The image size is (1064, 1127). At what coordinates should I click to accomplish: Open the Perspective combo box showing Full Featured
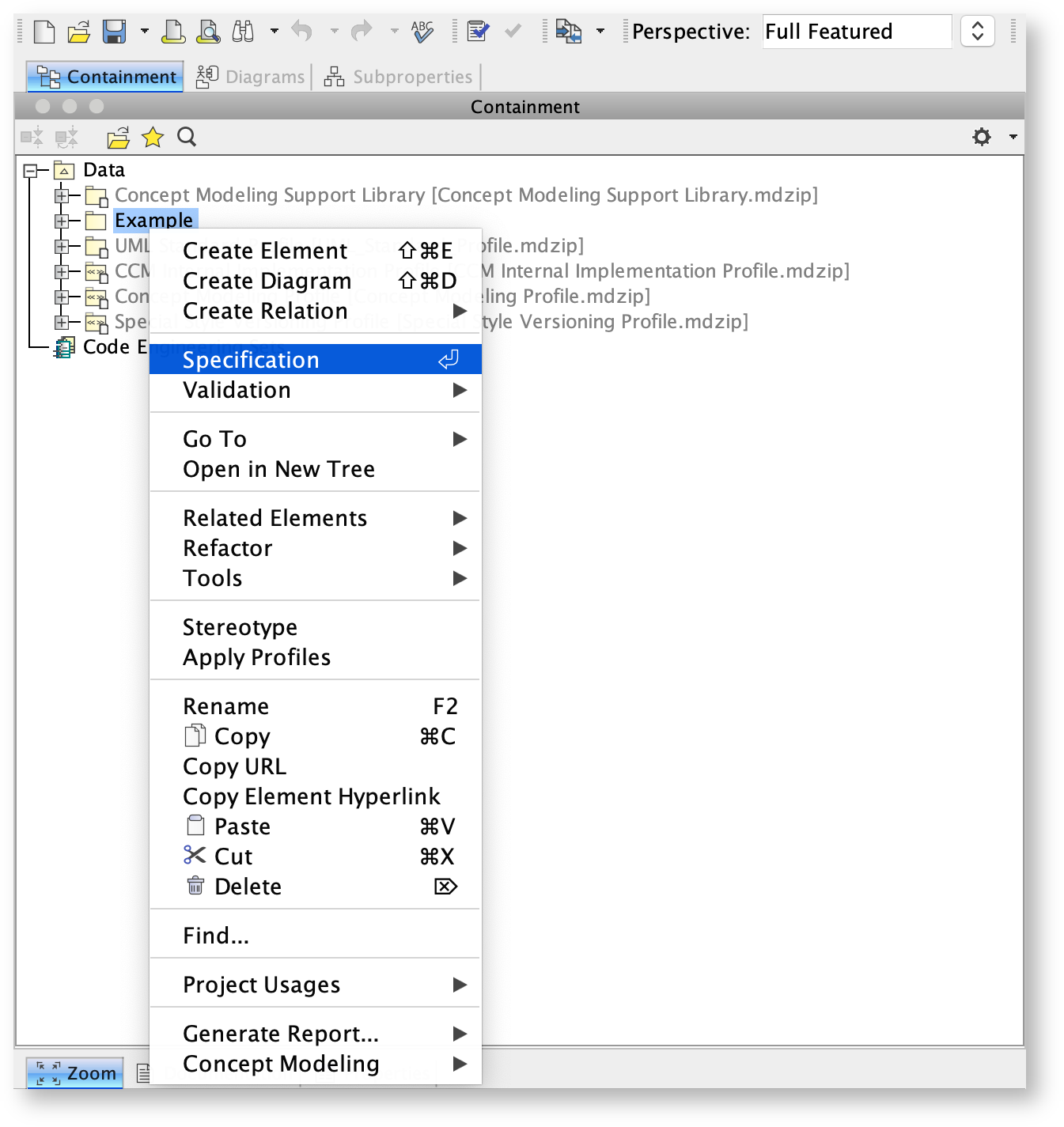click(857, 32)
